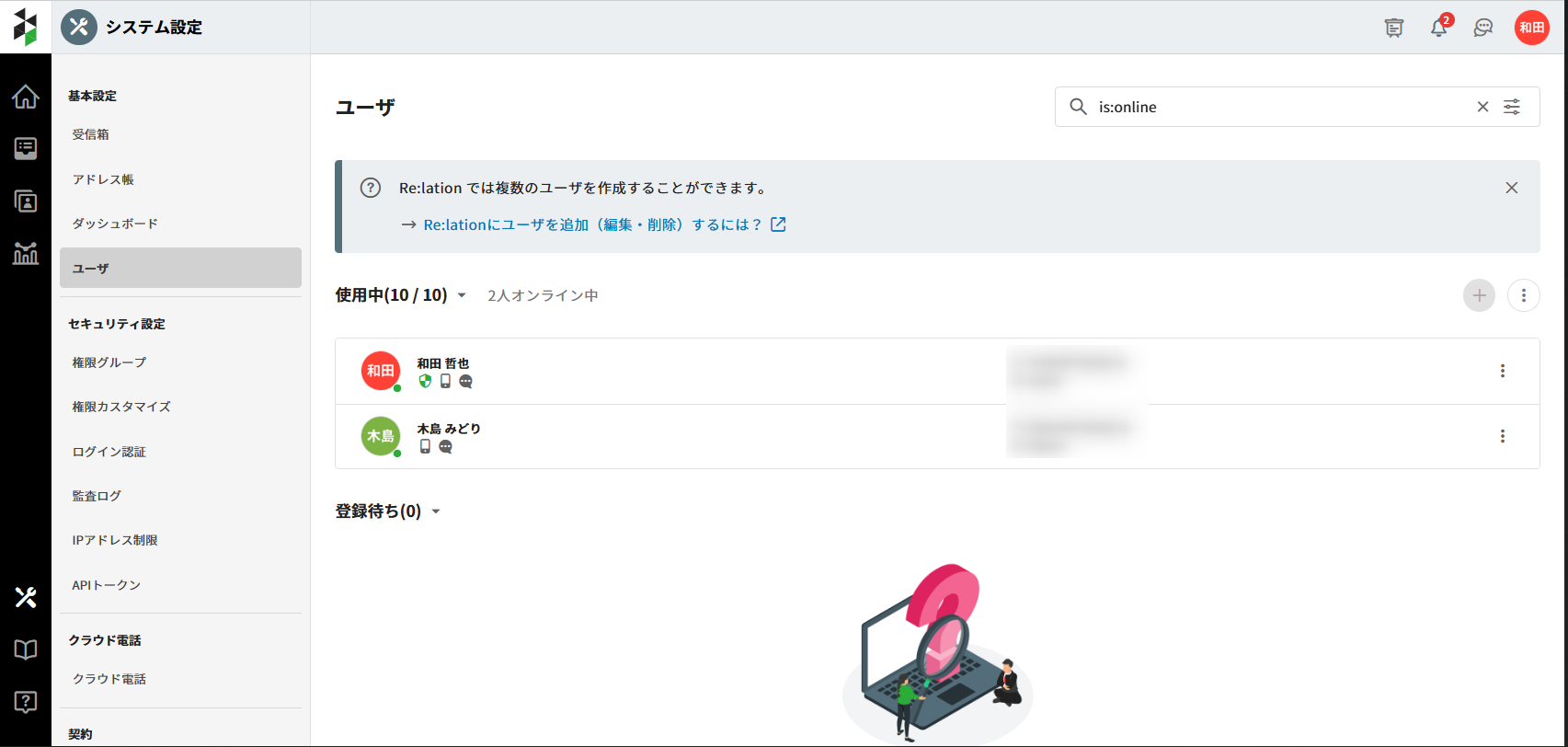Click the is:online search field
1568x747 pixels.
pos(1278,107)
